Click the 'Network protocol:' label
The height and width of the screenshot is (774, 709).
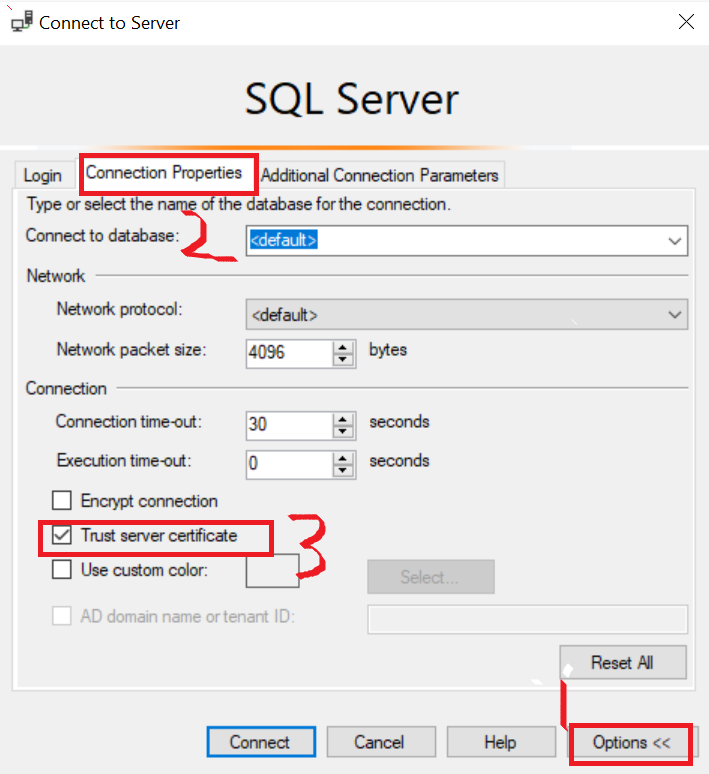[119, 310]
